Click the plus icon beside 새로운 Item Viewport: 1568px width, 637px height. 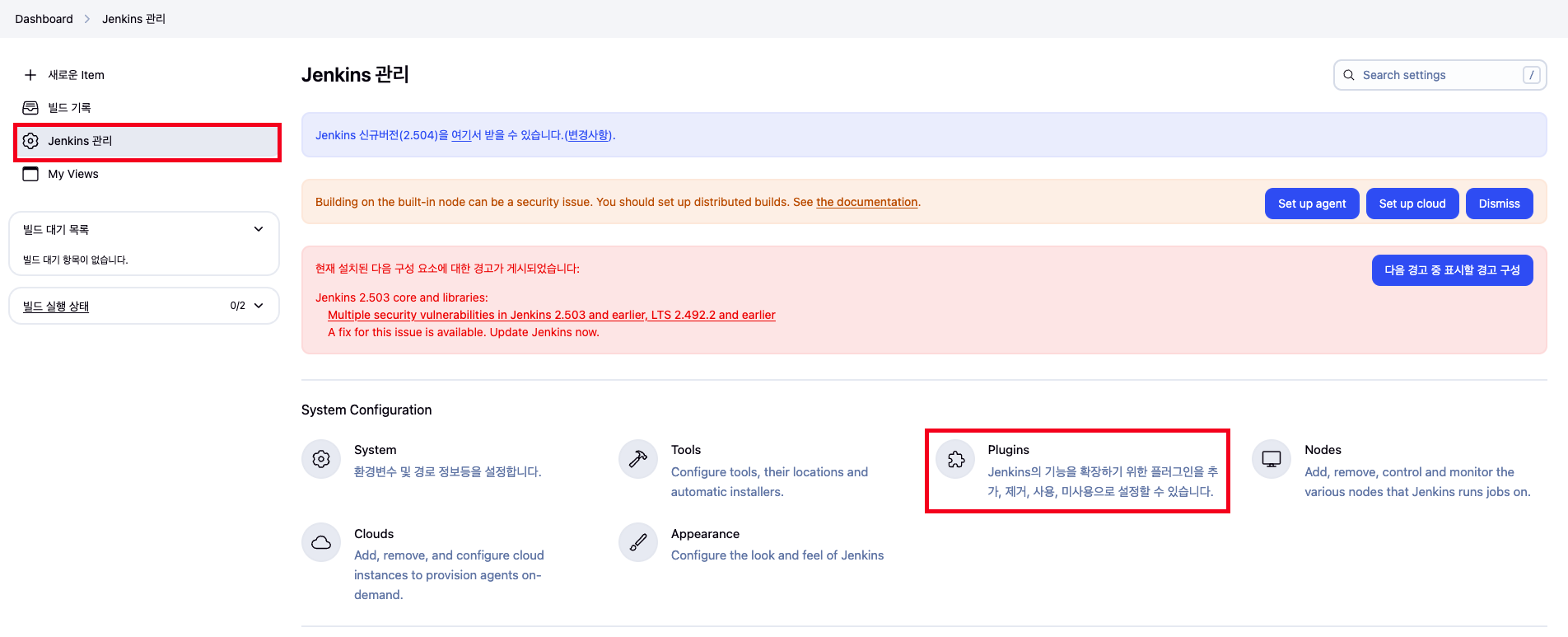(x=30, y=75)
